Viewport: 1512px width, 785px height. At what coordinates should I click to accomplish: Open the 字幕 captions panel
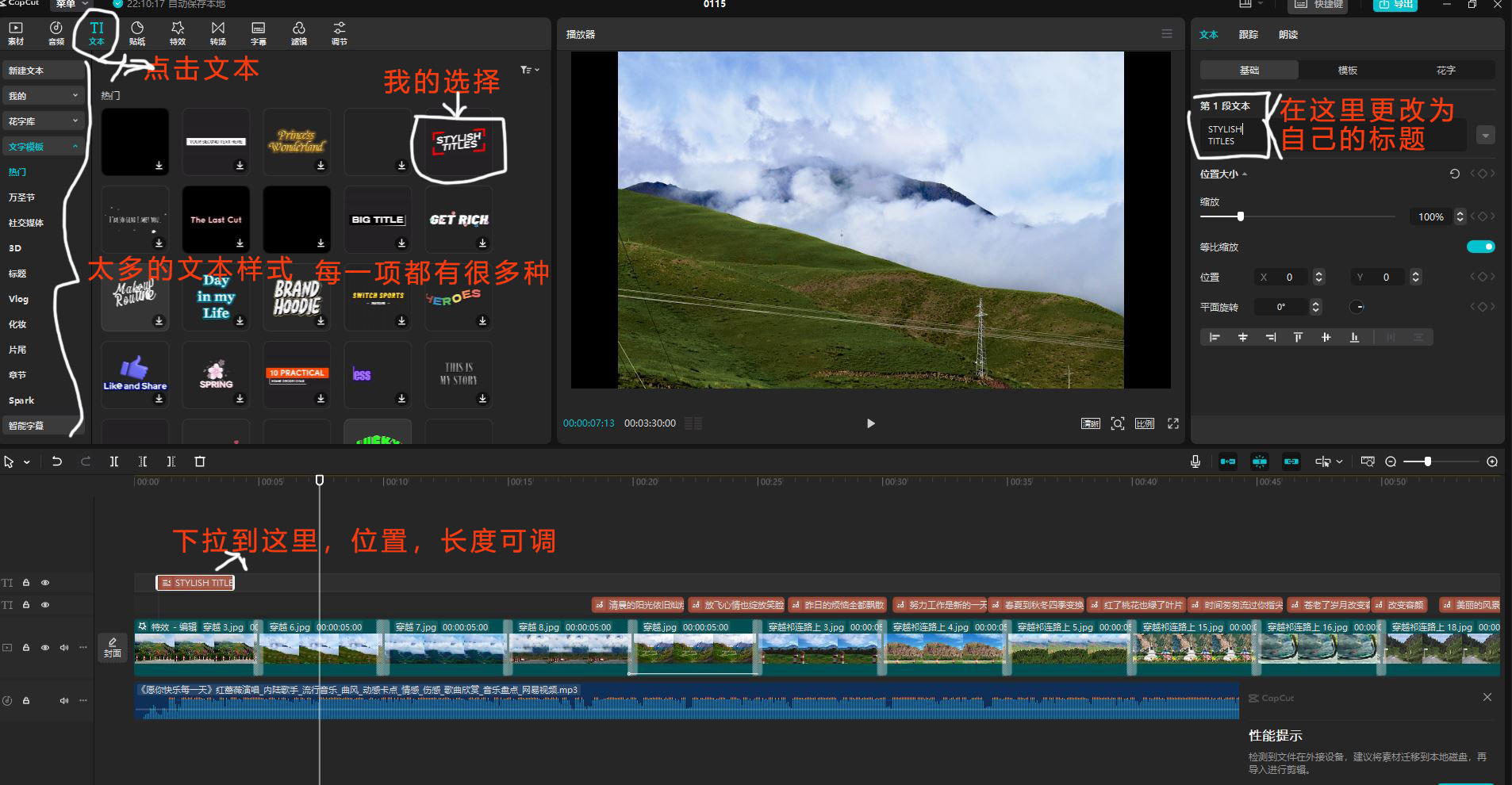259,33
